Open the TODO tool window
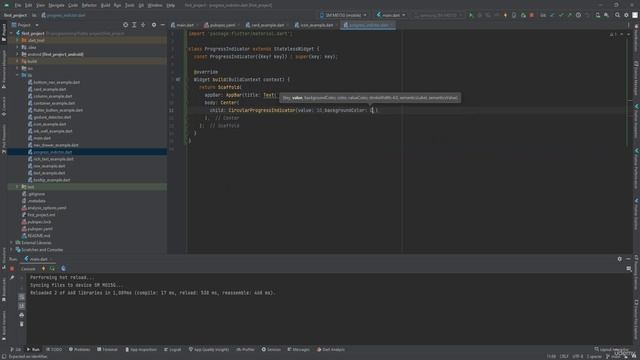Image resolution: width=640 pixels, height=360 pixels. click(x=54, y=349)
